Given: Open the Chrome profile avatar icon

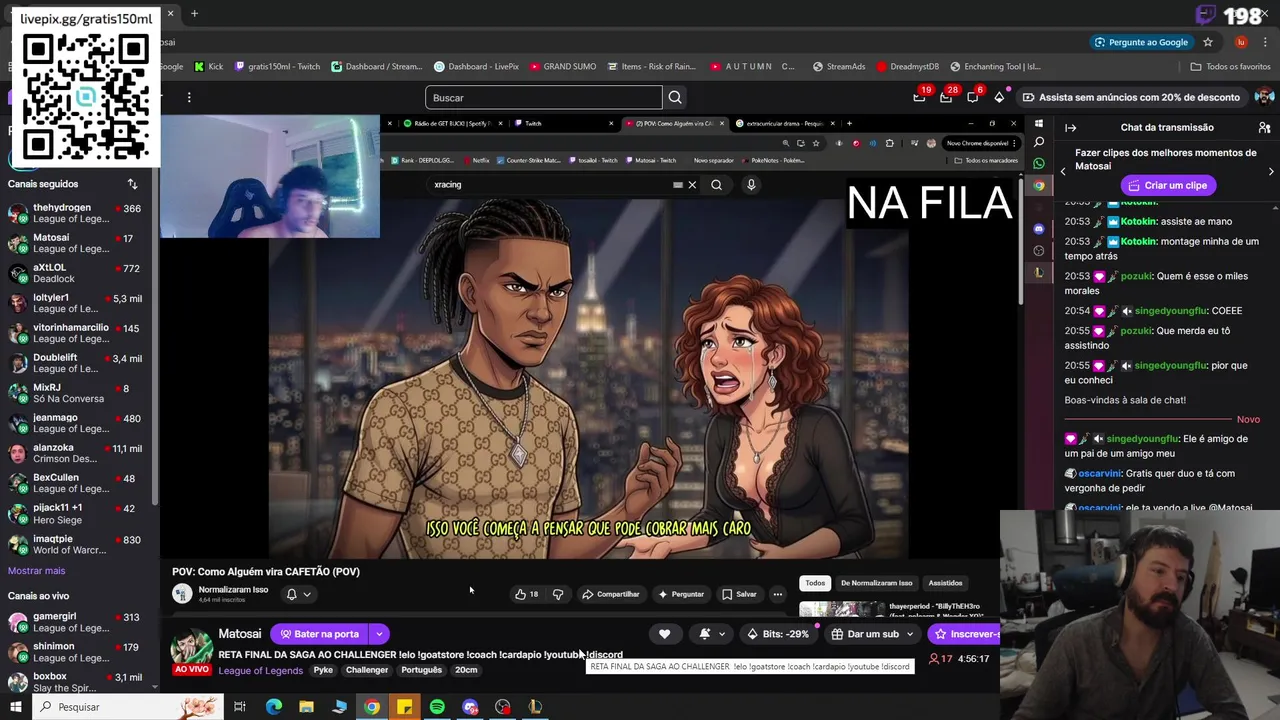Looking at the screenshot, I should (1241, 42).
